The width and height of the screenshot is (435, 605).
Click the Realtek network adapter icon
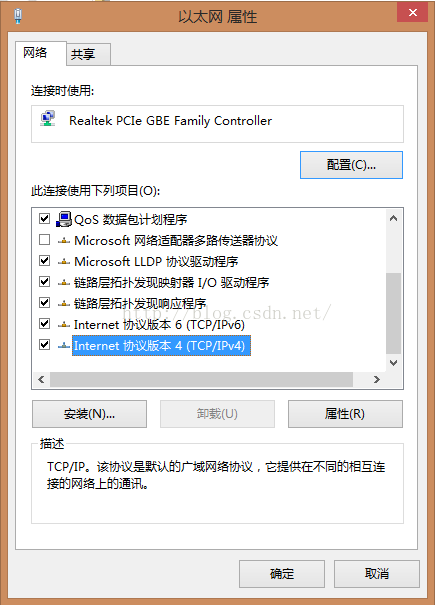click(x=48, y=118)
